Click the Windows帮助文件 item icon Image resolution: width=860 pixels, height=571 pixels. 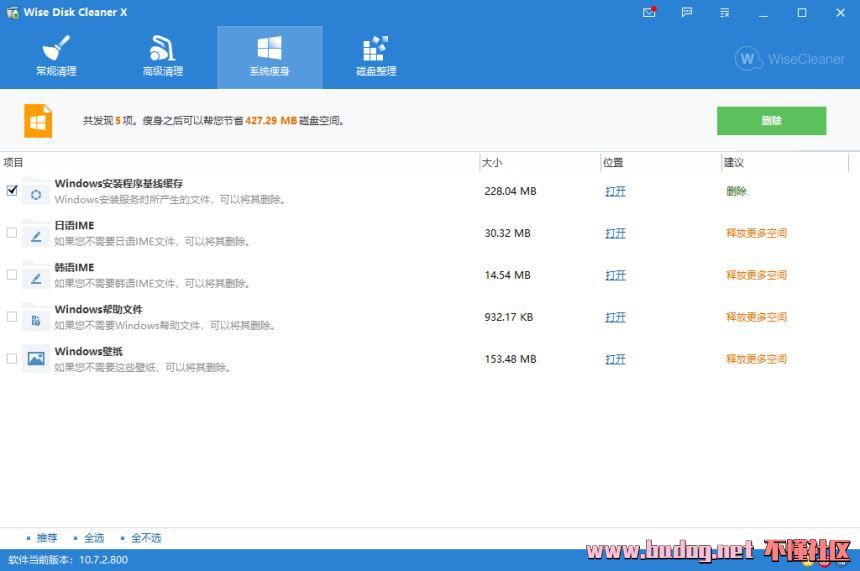tap(36, 317)
